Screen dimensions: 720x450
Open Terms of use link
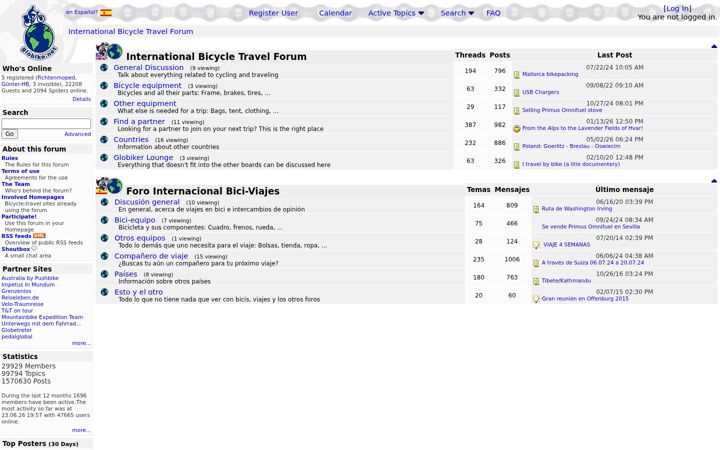(20, 171)
